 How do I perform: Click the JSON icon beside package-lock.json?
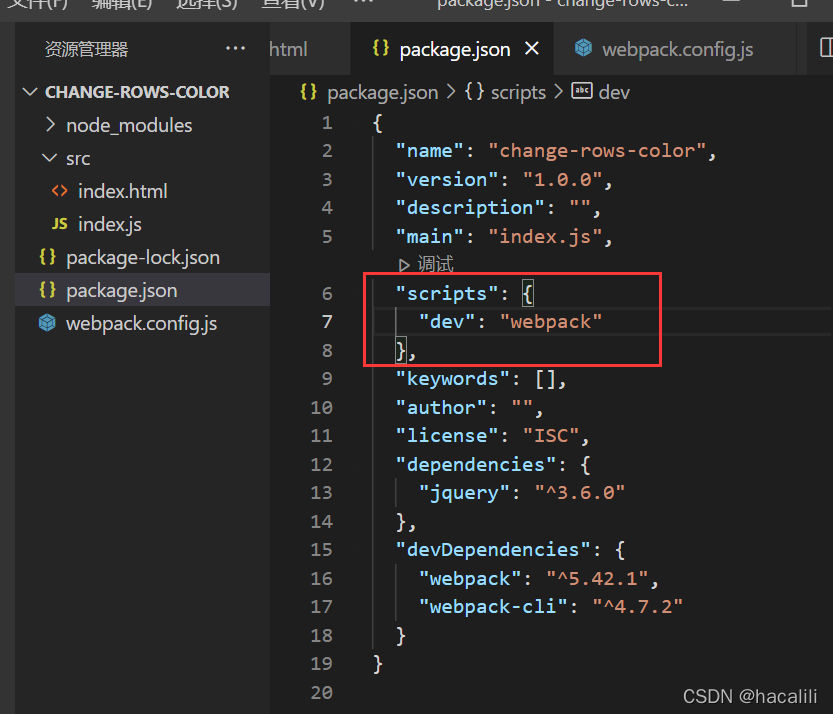click(x=47, y=257)
